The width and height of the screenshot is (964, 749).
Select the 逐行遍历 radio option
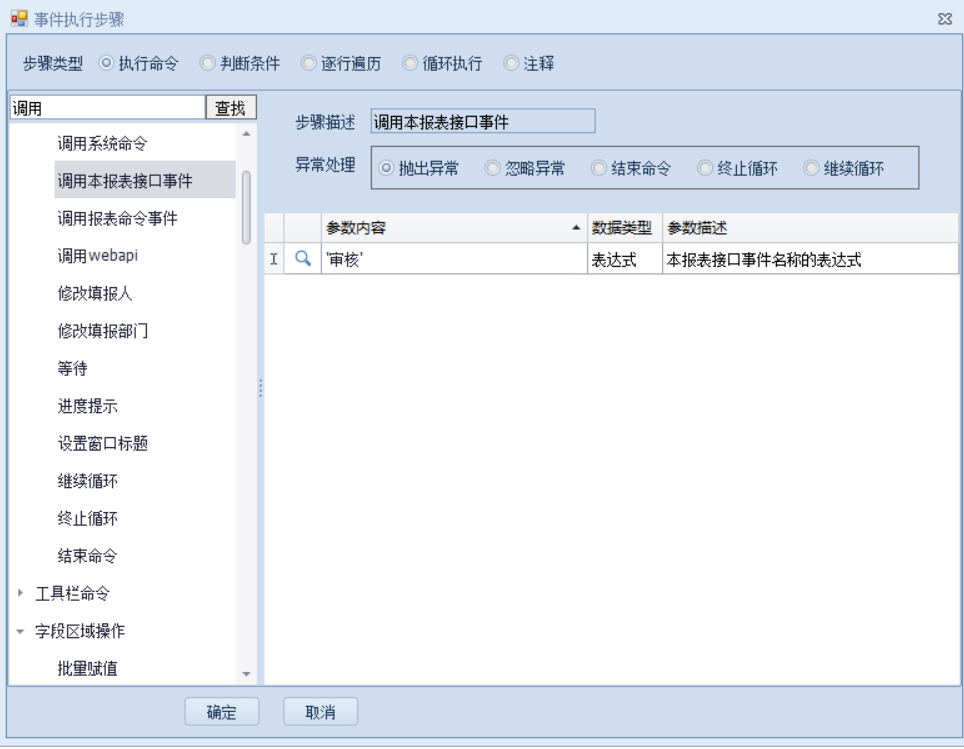[309, 63]
